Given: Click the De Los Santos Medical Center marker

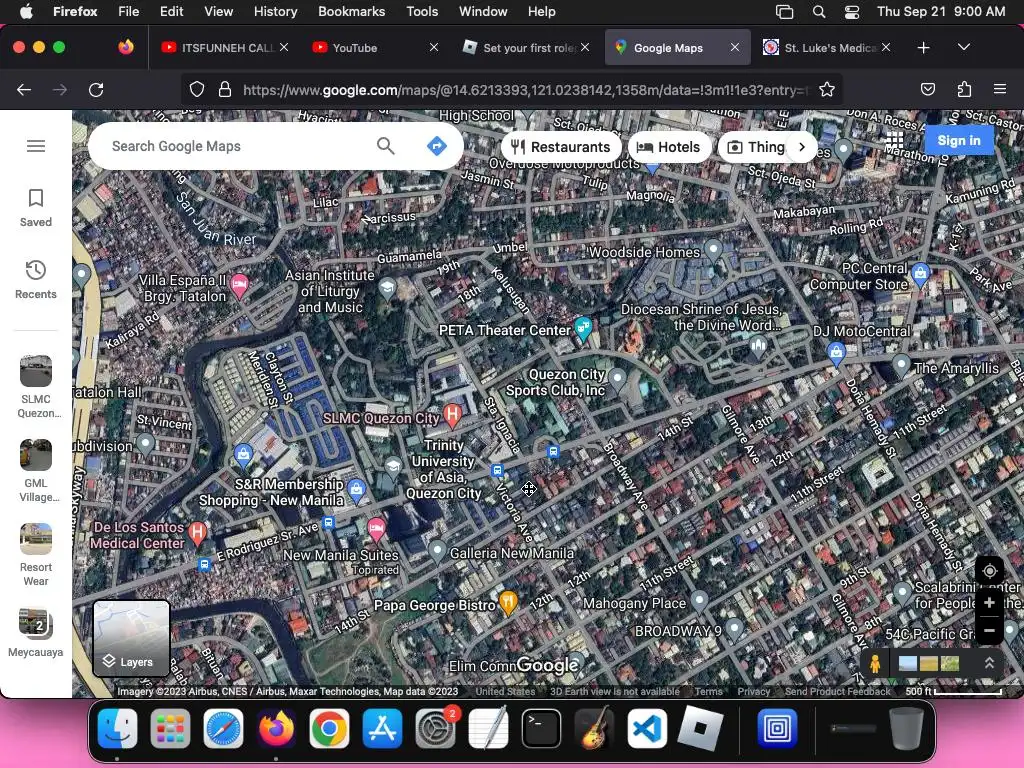Looking at the screenshot, I should [197, 533].
